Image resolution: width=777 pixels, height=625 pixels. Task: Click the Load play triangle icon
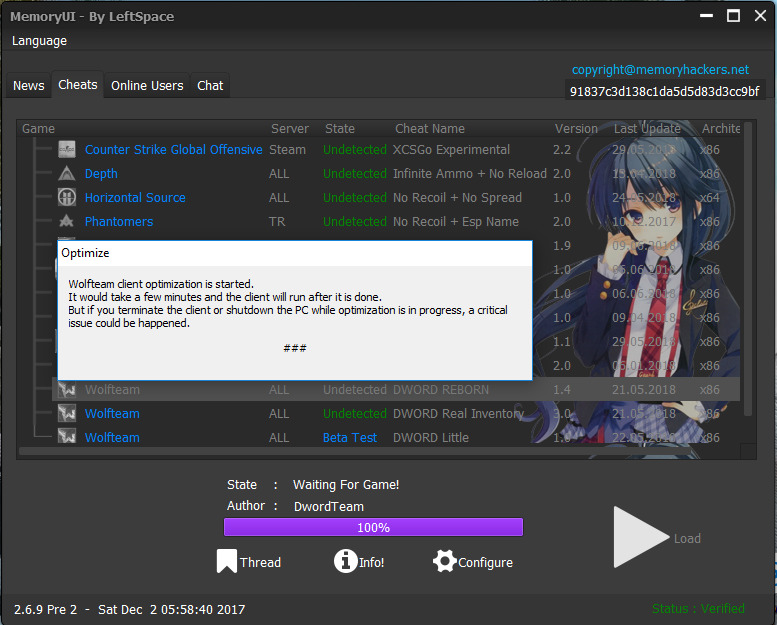click(640, 537)
